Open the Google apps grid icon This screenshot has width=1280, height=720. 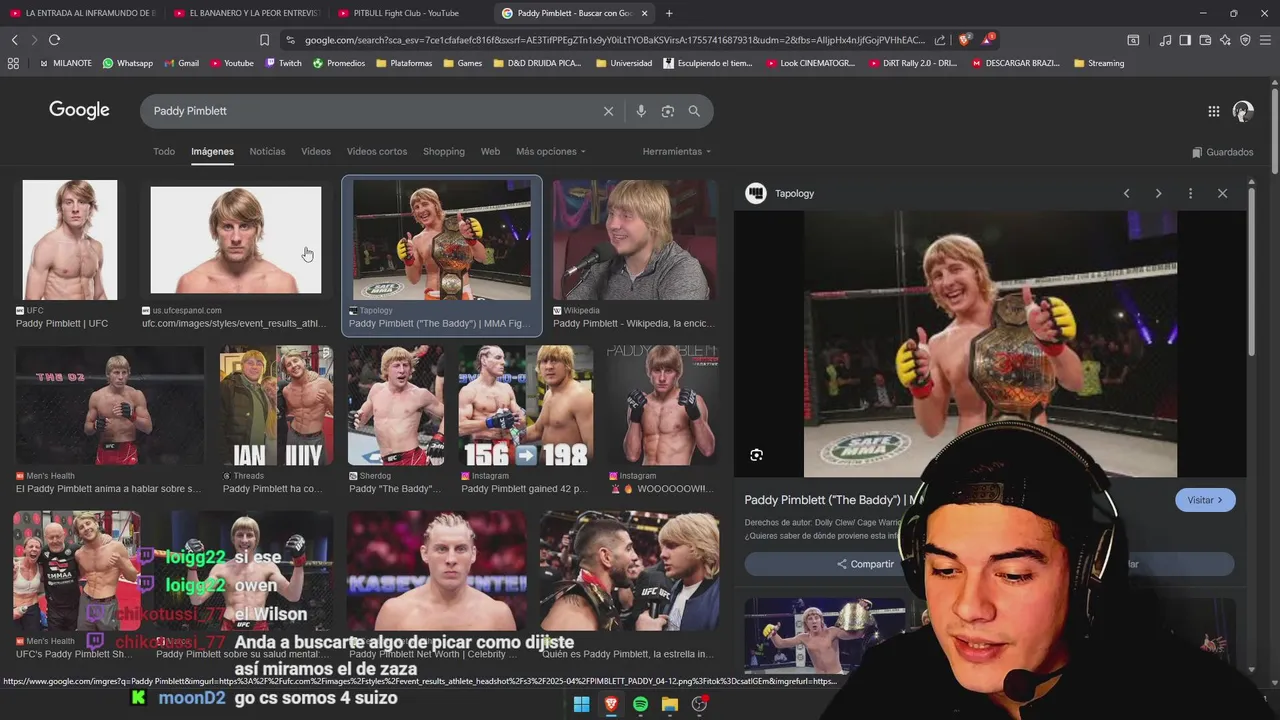coord(1213,111)
